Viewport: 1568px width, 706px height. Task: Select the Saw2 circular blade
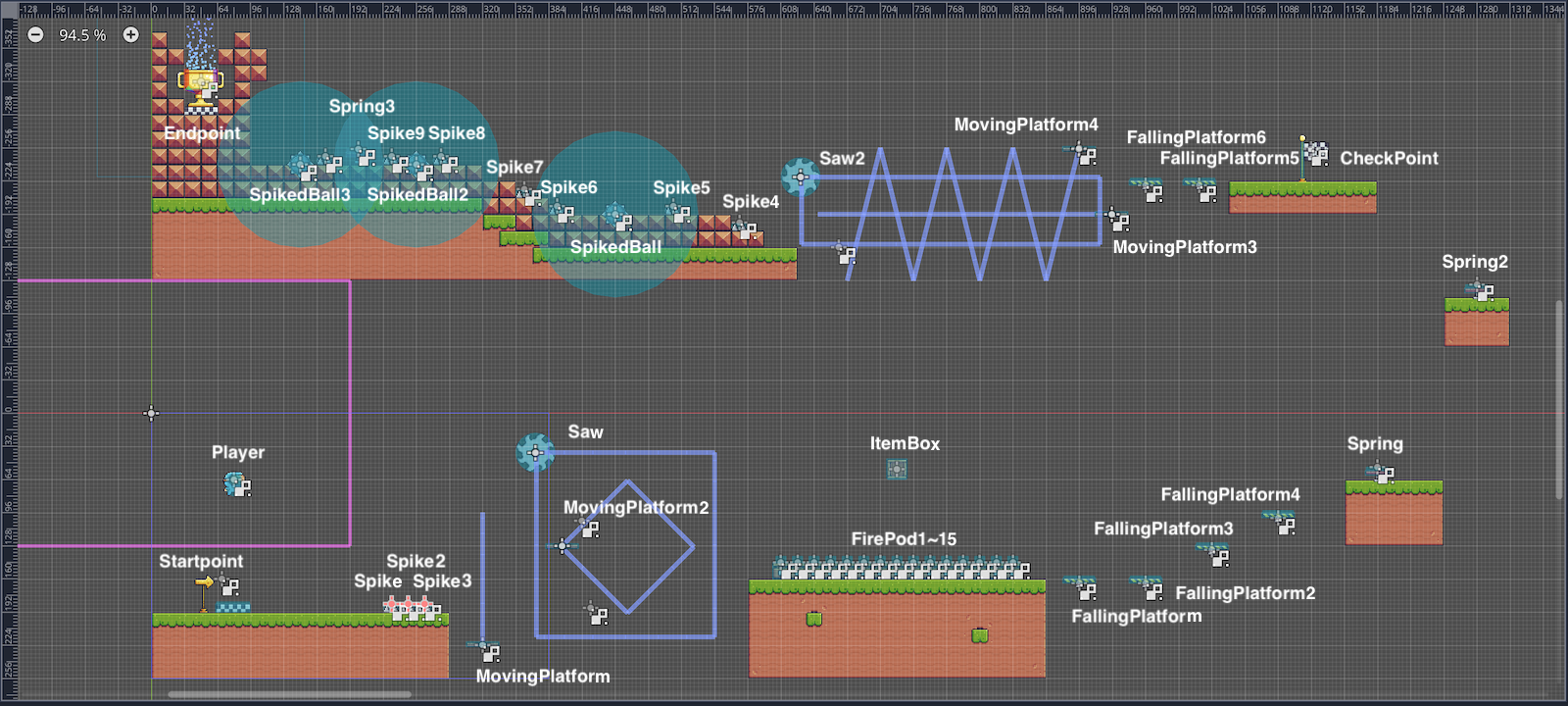point(800,176)
